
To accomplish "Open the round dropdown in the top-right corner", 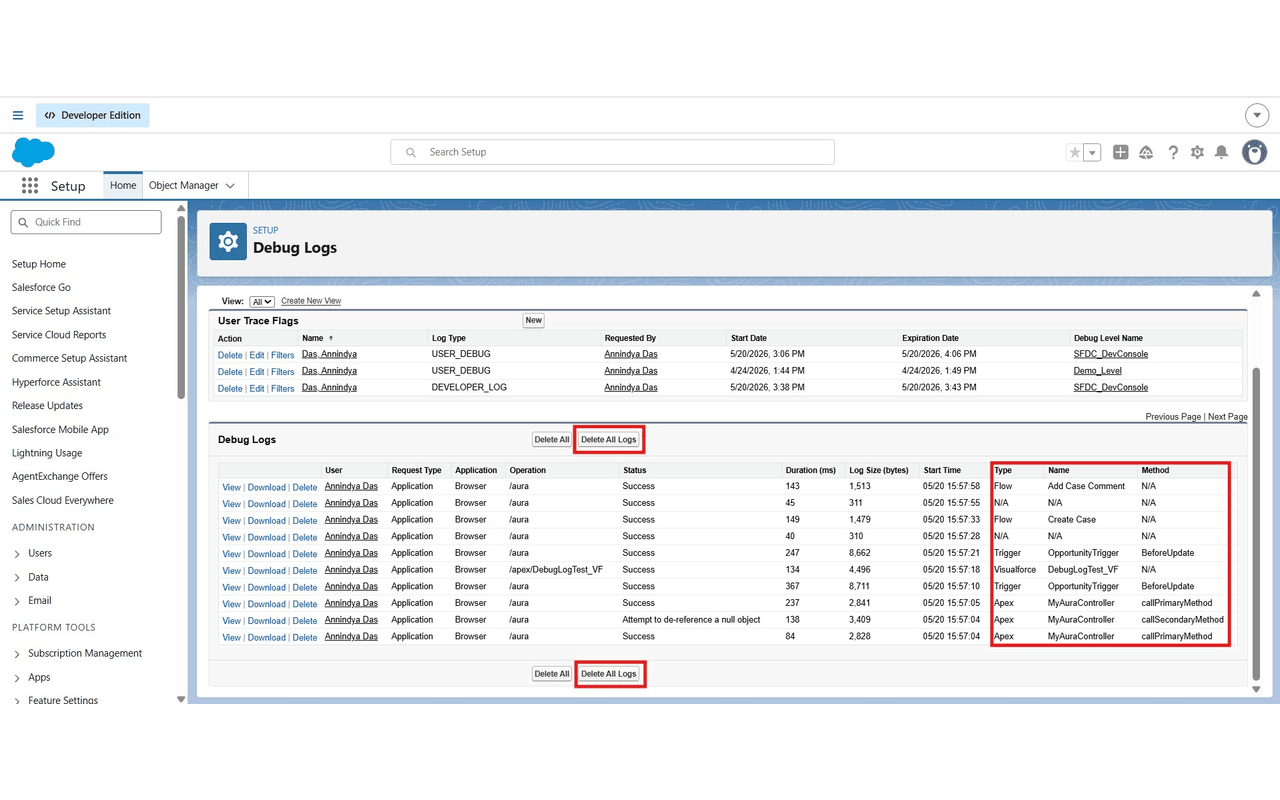I will click(x=1257, y=115).
